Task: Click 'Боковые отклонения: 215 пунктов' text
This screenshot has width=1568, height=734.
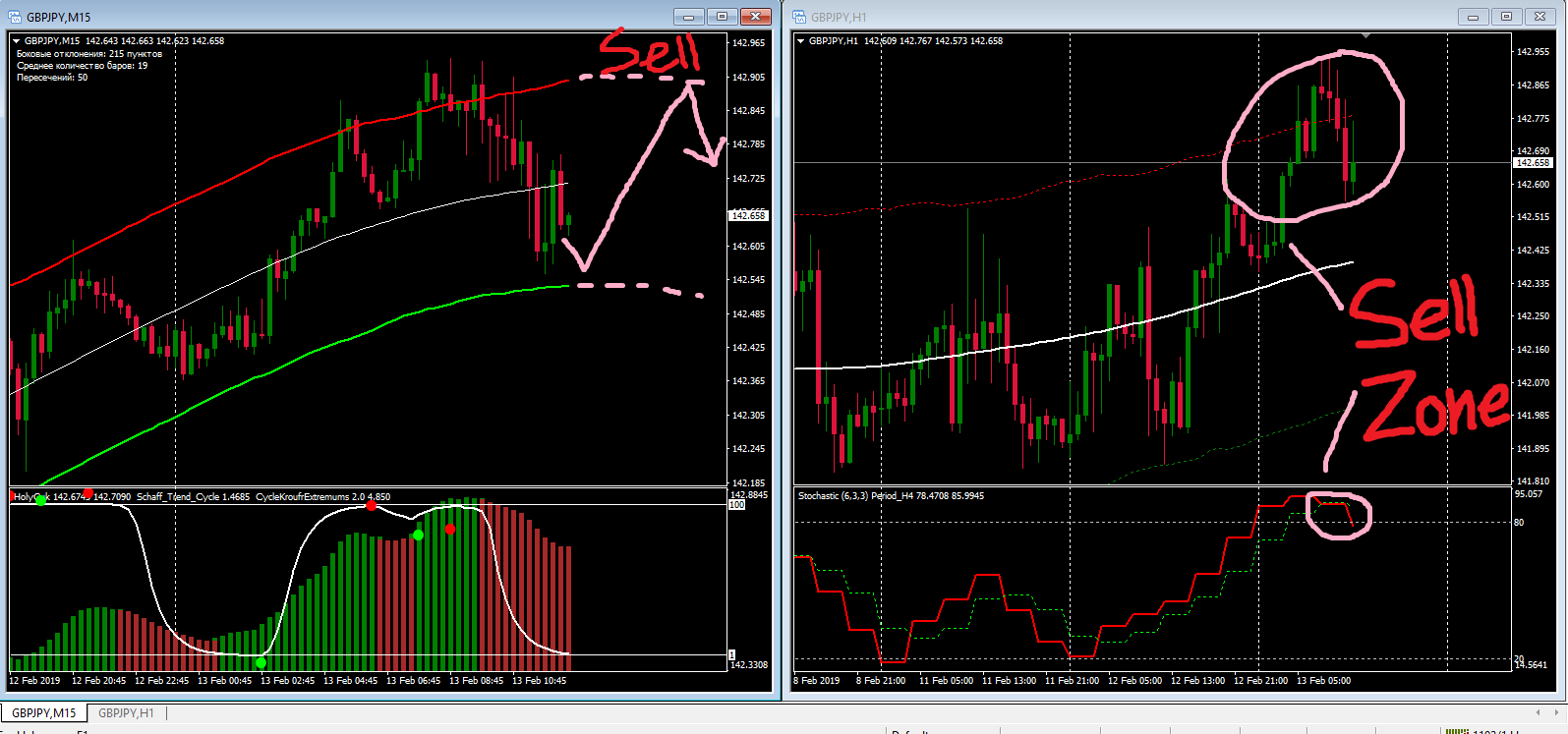Action: pyautogui.click(x=89, y=54)
